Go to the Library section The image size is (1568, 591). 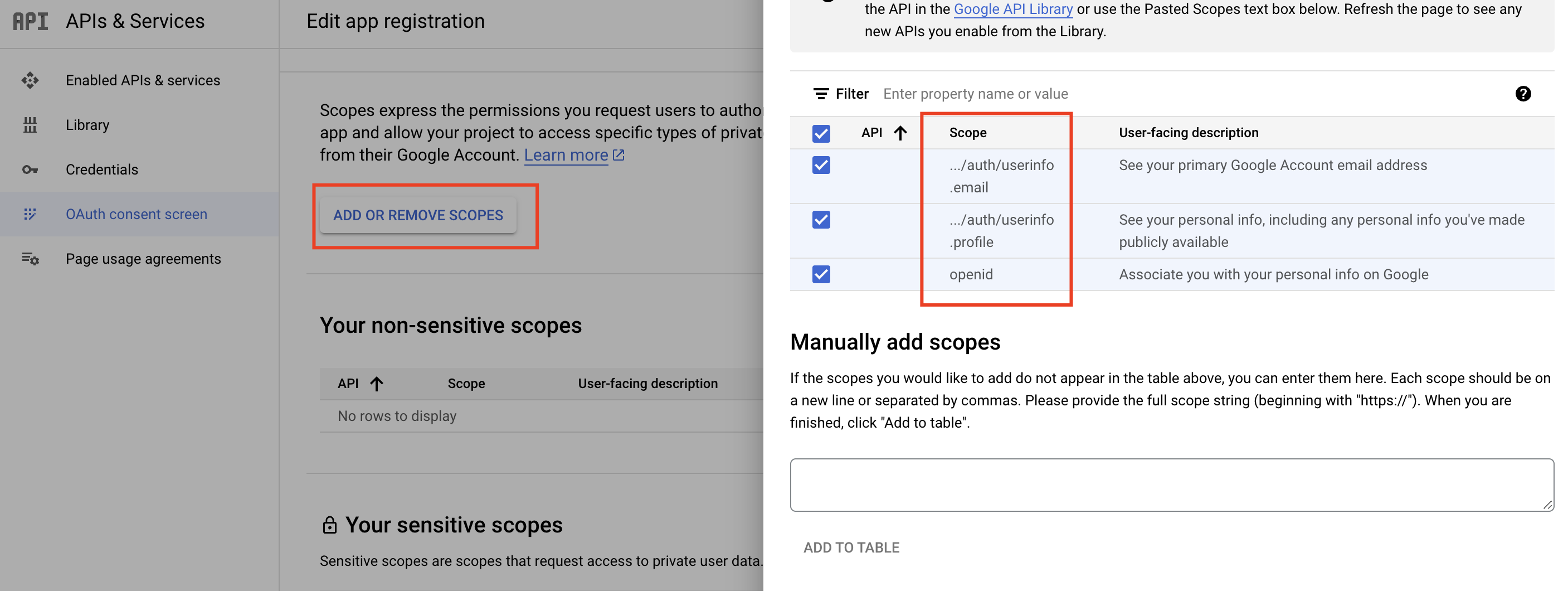coord(87,125)
